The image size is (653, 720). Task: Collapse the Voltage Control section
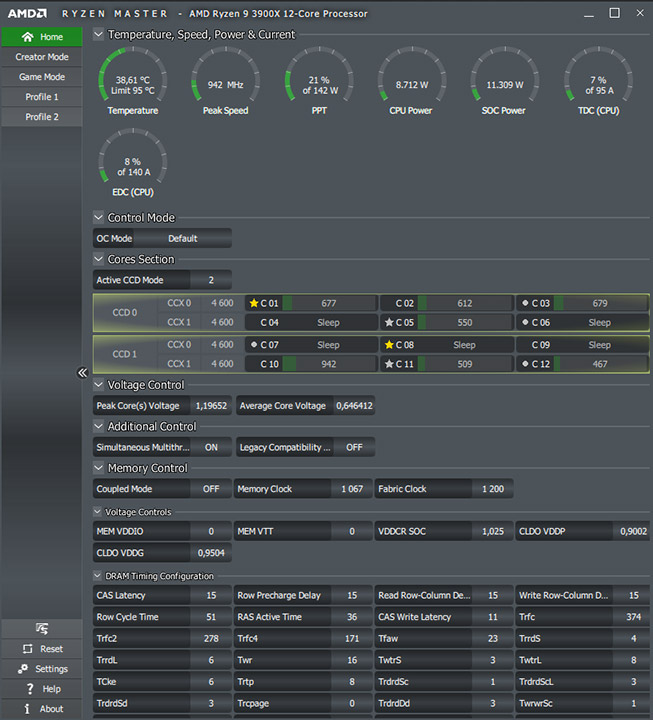[x=98, y=384]
